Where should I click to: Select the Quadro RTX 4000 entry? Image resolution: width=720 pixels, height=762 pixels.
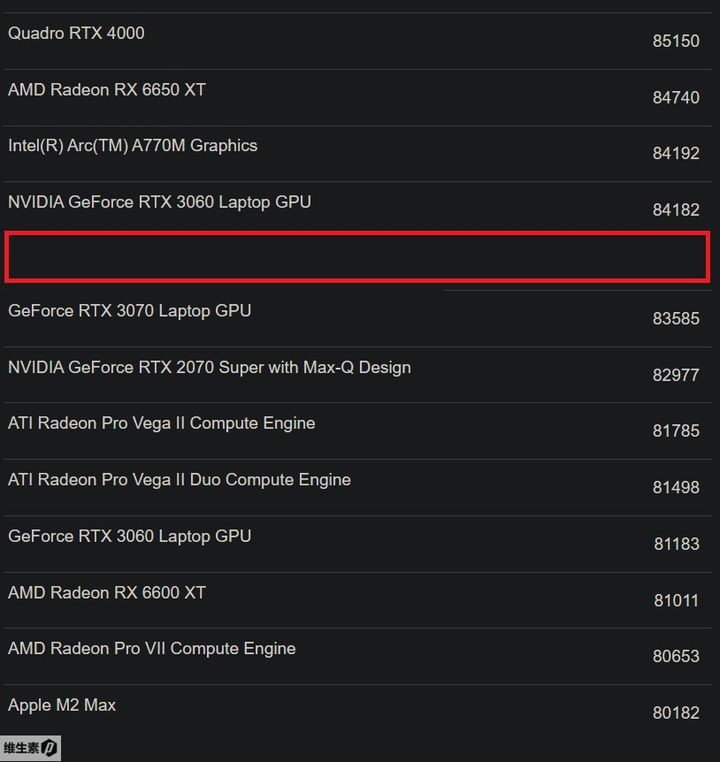coord(76,33)
